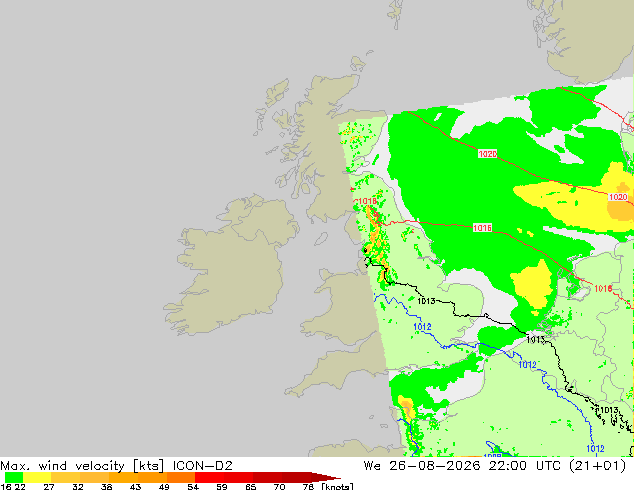Click the legend value '70'
The width and height of the screenshot is (634, 490).
click(279, 487)
